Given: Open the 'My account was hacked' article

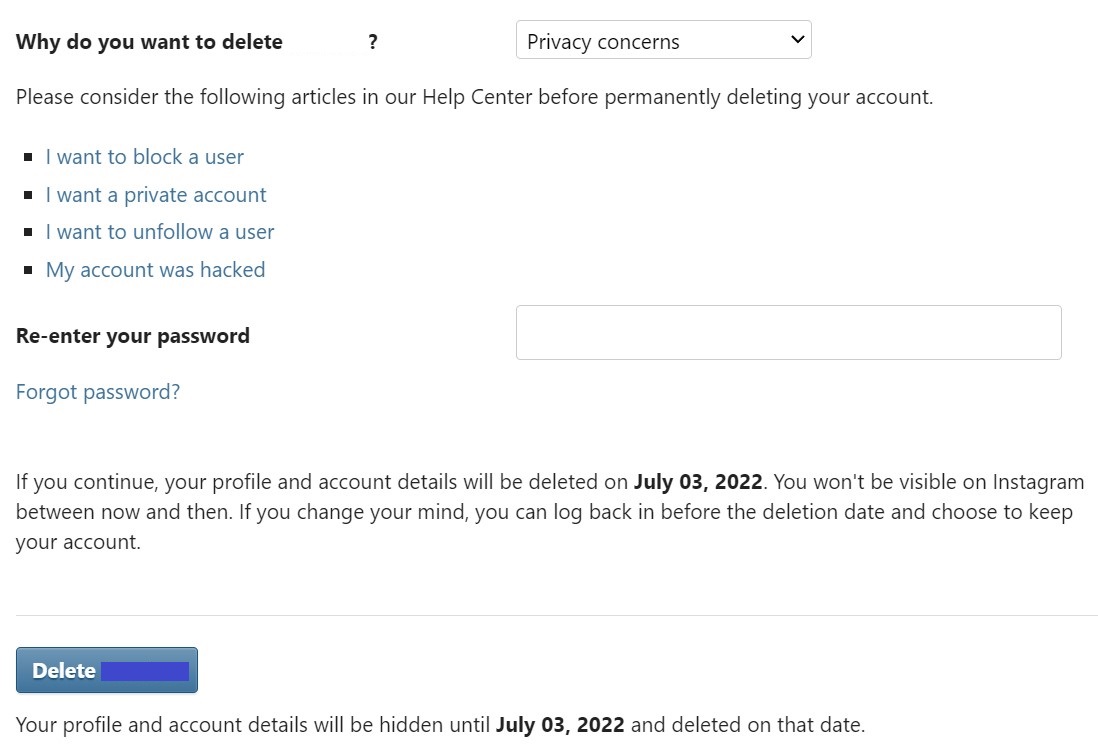Looking at the screenshot, I should tap(156, 270).
